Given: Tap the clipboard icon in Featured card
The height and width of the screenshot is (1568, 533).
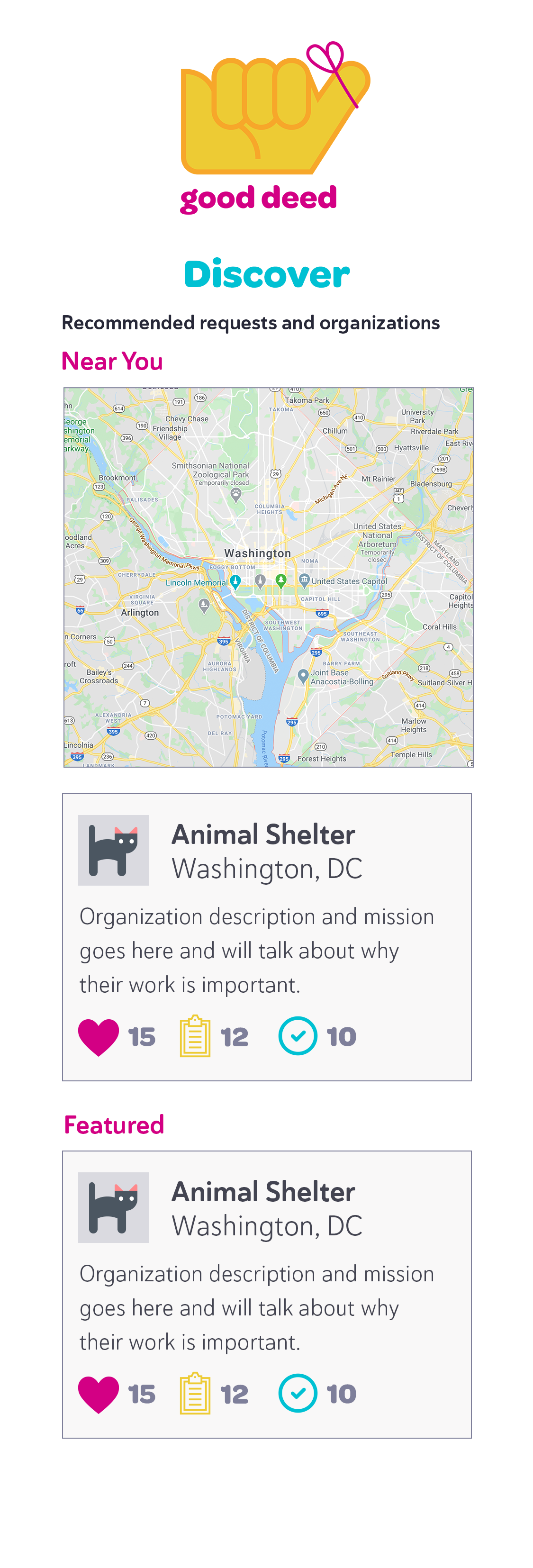Looking at the screenshot, I should click(x=195, y=1393).
